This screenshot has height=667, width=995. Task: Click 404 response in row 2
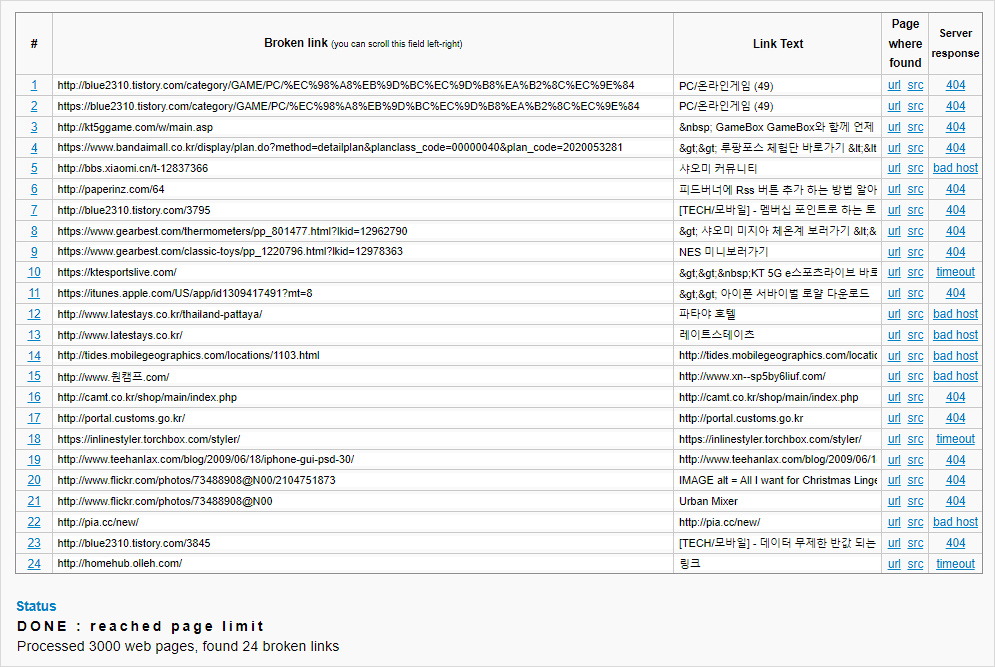[955, 106]
